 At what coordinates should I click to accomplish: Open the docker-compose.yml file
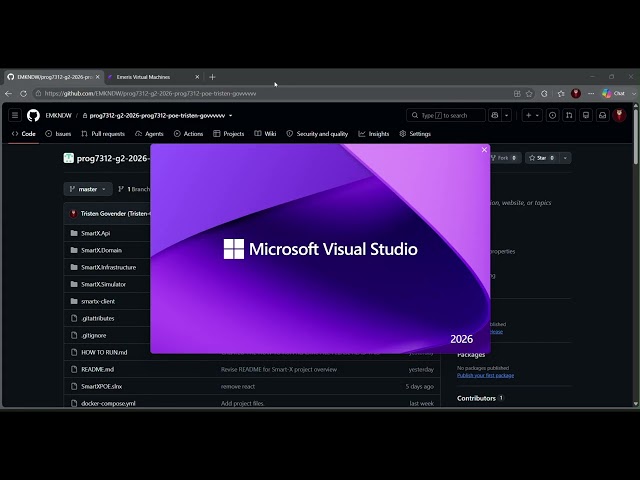[x=108, y=403]
